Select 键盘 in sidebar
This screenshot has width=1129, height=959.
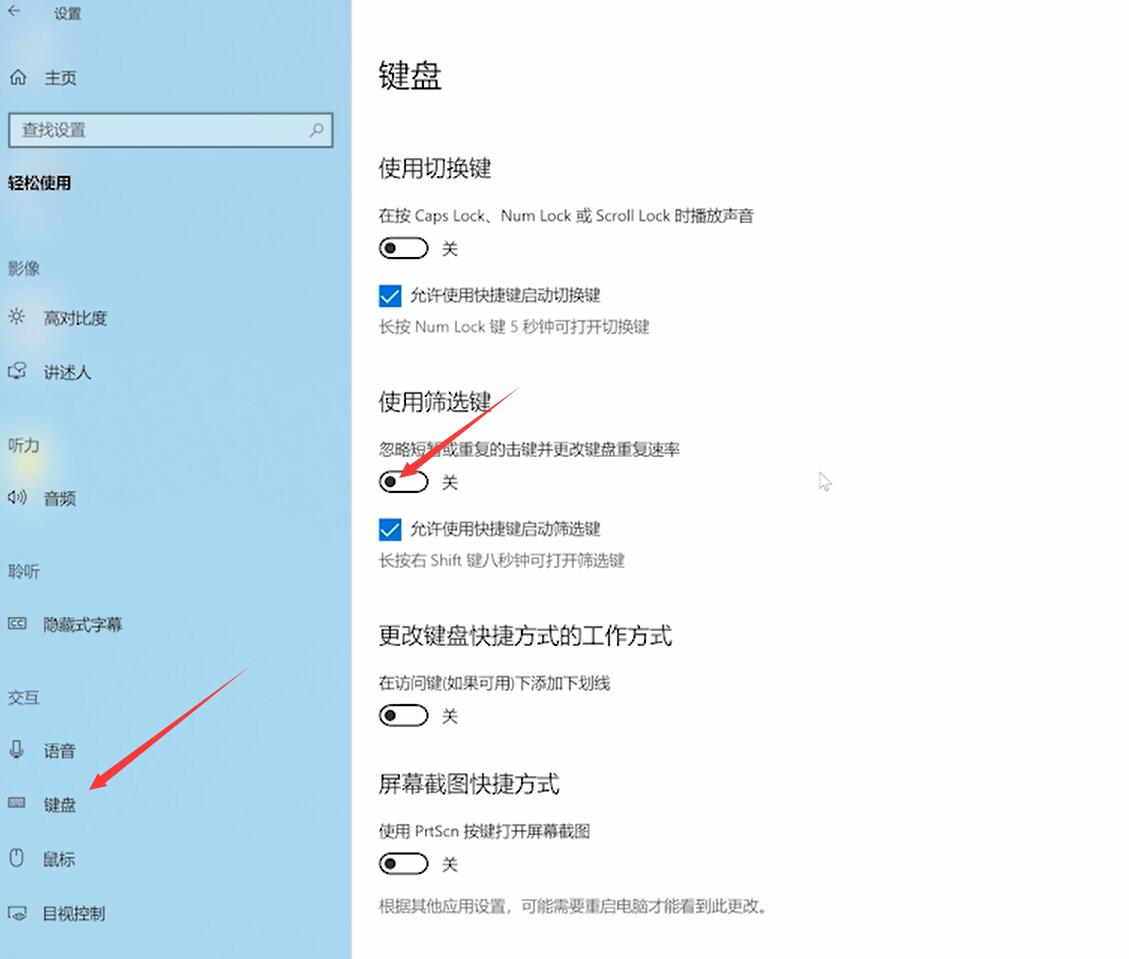pos(60,804)
